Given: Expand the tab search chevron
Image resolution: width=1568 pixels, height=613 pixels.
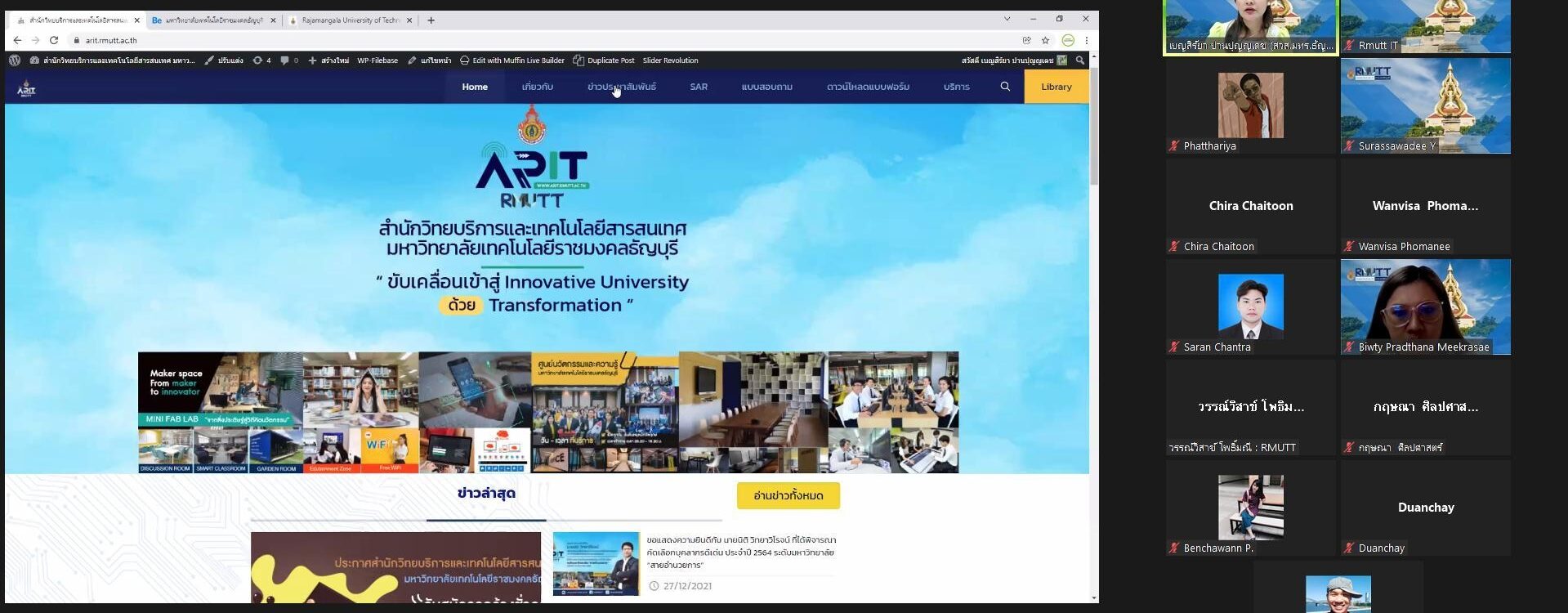Looking at the screenshot, I should (x=1007, y=19).
